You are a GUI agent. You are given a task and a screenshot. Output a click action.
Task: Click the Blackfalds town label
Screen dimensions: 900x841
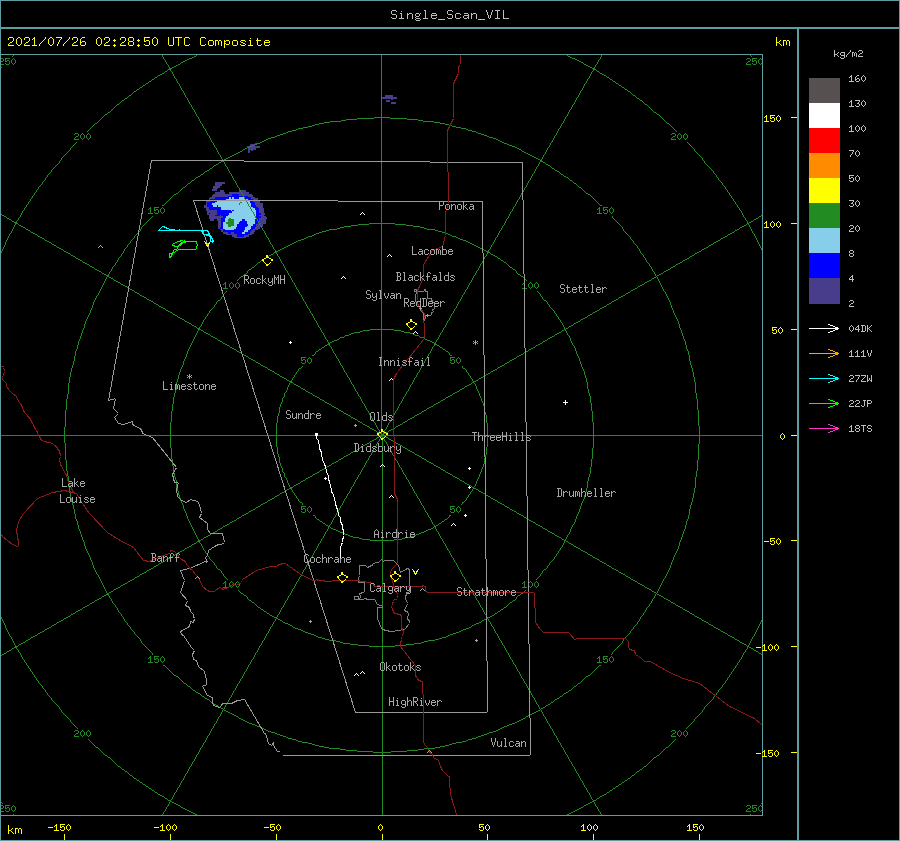coord(425,277)
